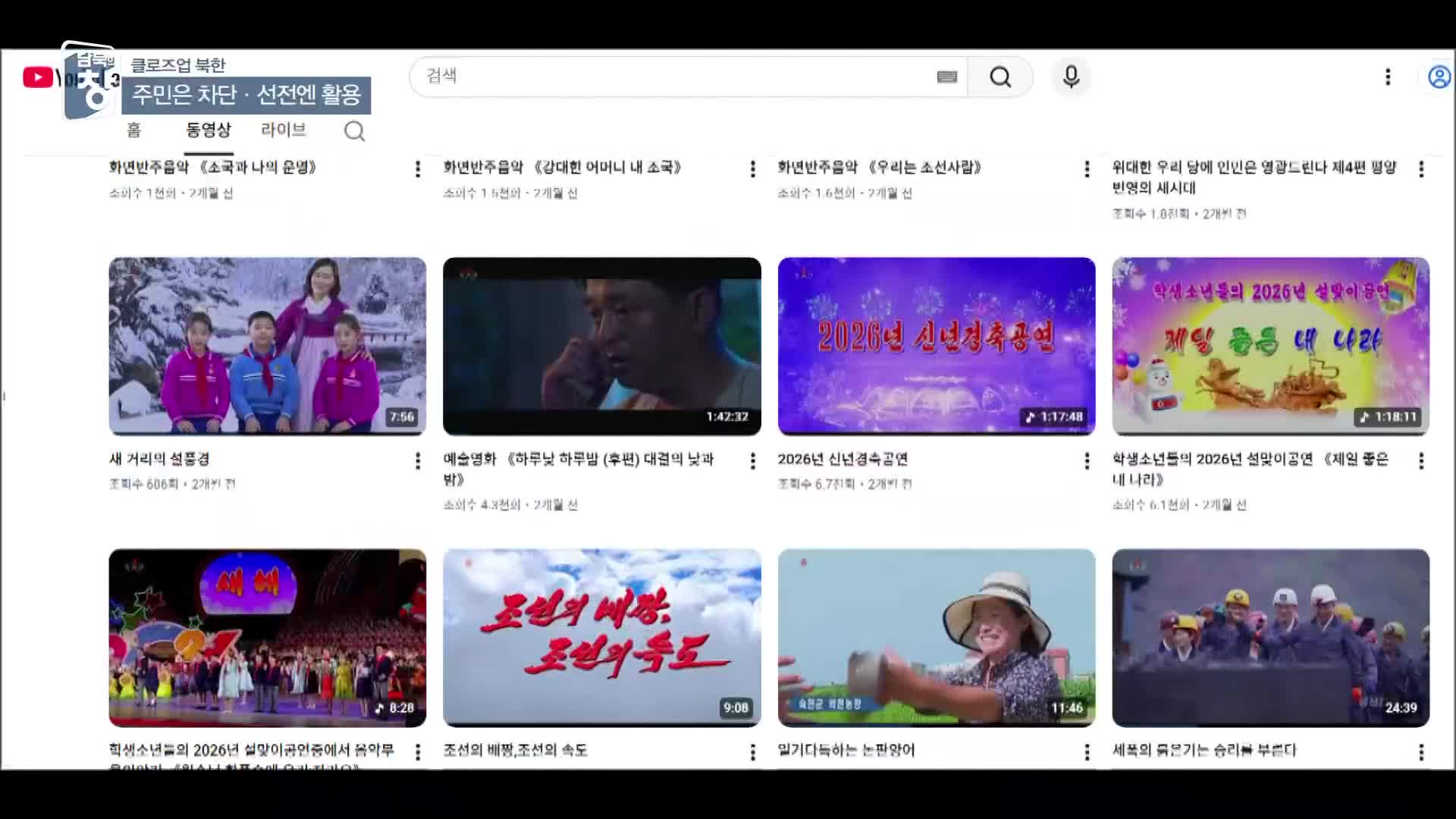Open your account profile avatar
This screenshot has width=1456, height=819.
(1439, 77)
